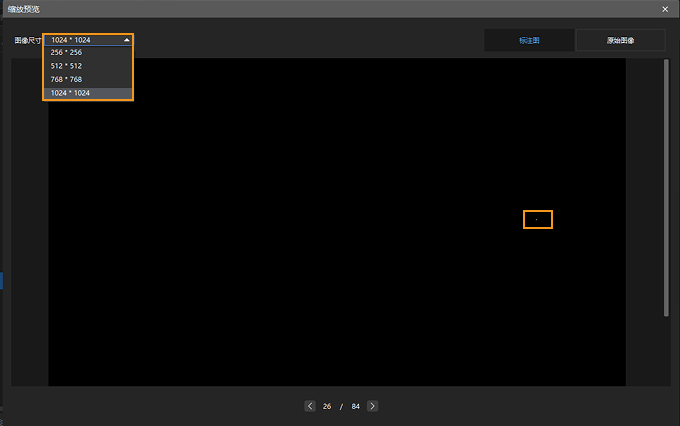
Task: Switch to the 原始图像 tab
Action: 620,40
